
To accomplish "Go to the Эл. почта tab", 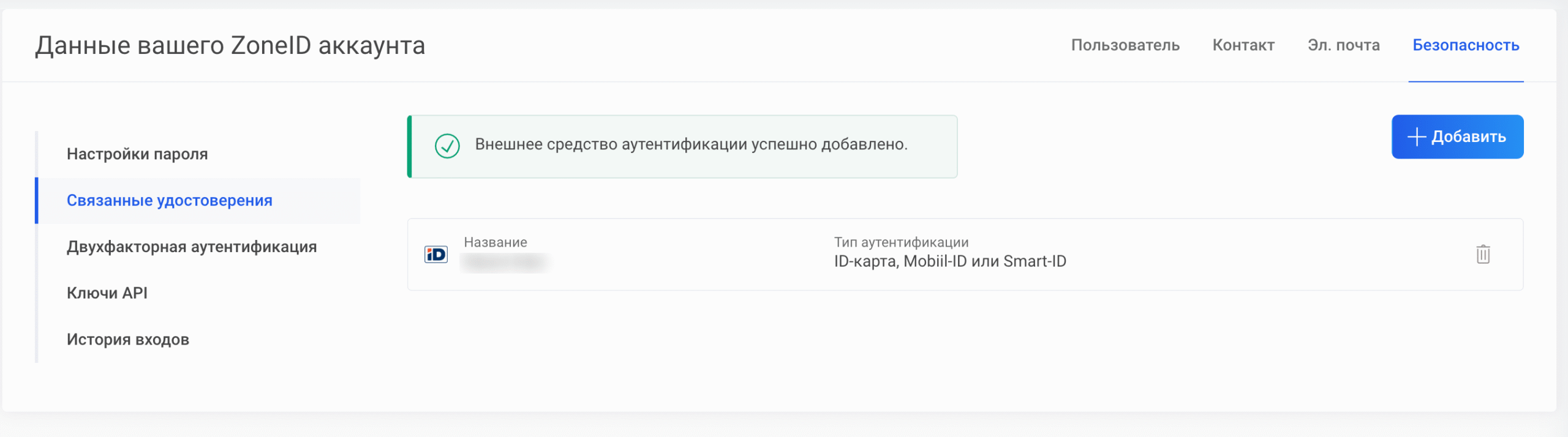I will [1343, 45].
